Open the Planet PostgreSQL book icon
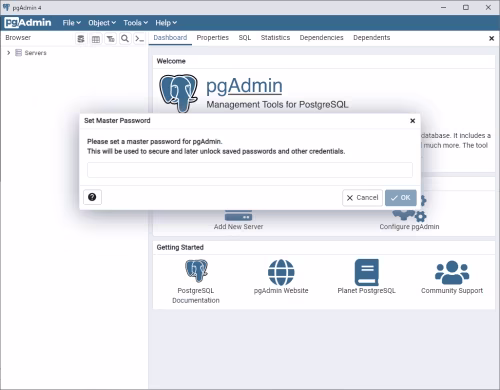This screenshot has width=500, height=390. [x=367, y=272]
